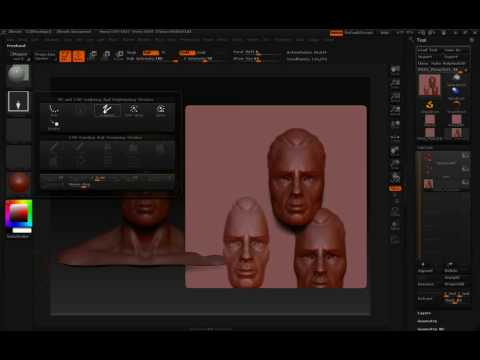Pick a color in the color picker
Screen dimensions: 480x360
point(19,214)
